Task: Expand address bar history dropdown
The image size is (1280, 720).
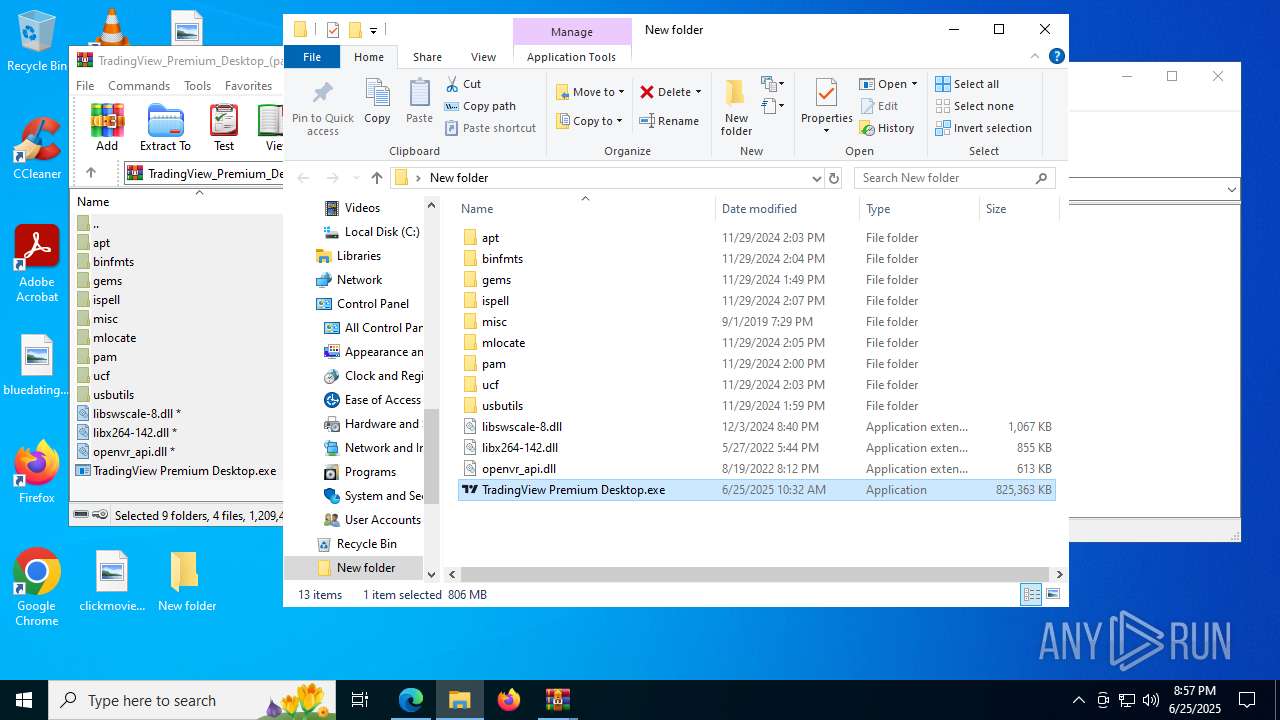Action: pos(817,178)
